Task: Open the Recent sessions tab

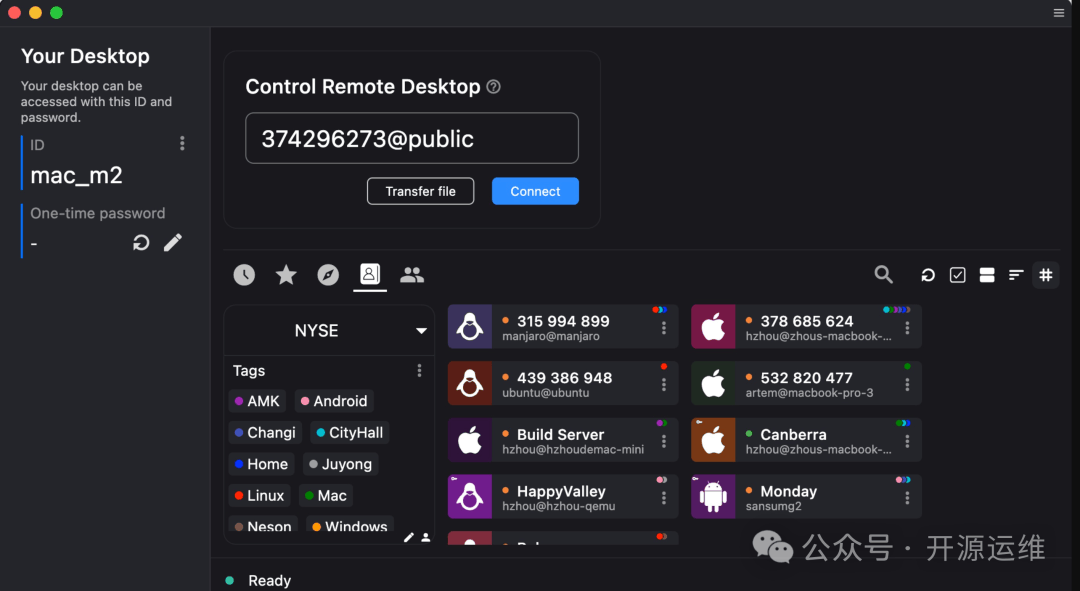Action: pos(244,275)
